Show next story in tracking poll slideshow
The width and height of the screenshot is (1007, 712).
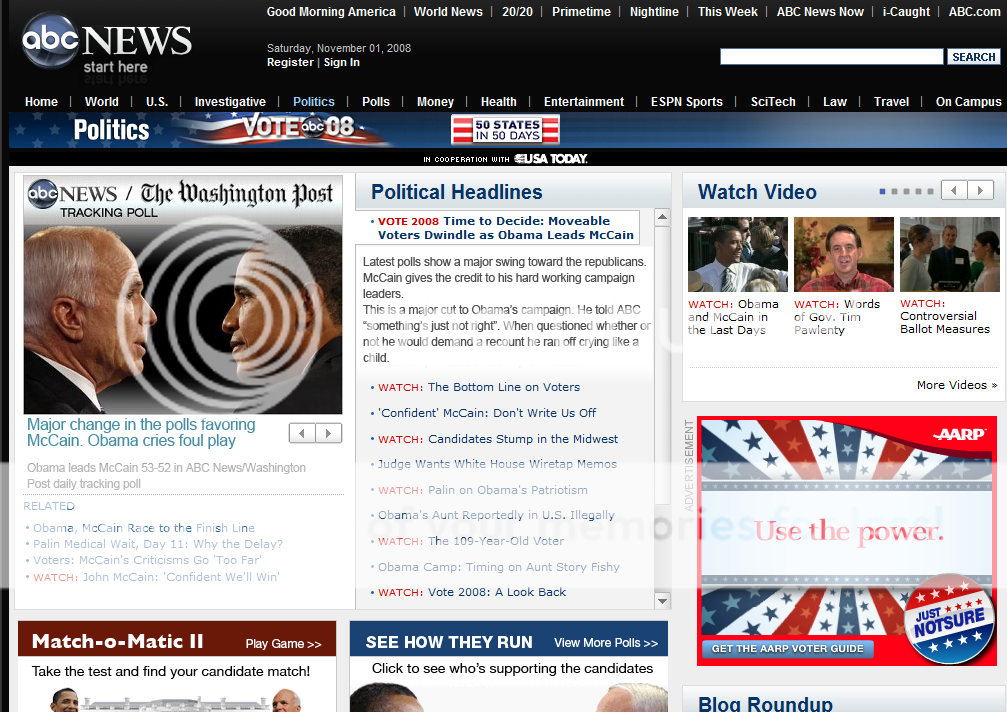328,433
